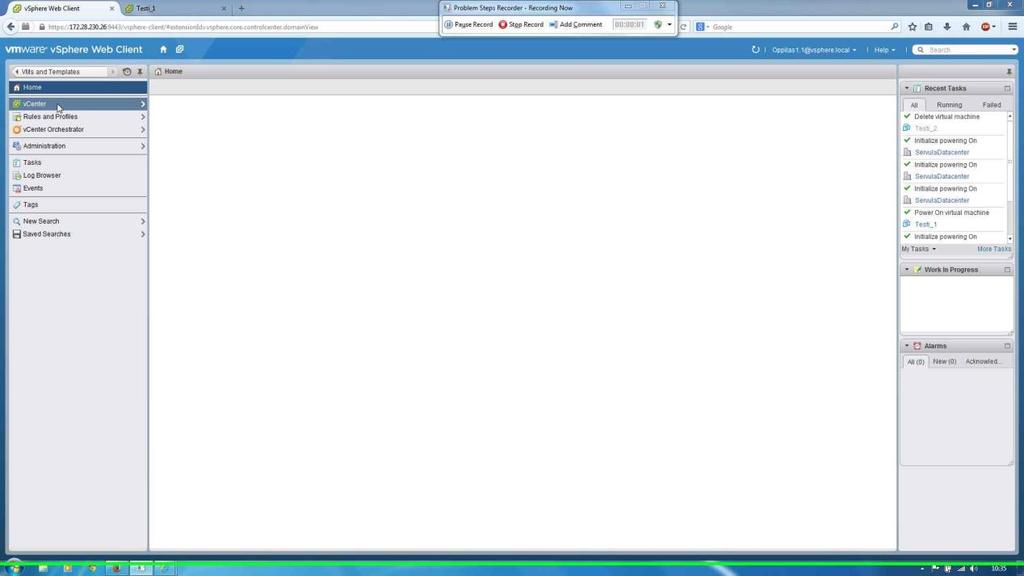Select the Running tab in Recent Tasks
This screenshot has width=1024, height=576.
pos(949,105)
